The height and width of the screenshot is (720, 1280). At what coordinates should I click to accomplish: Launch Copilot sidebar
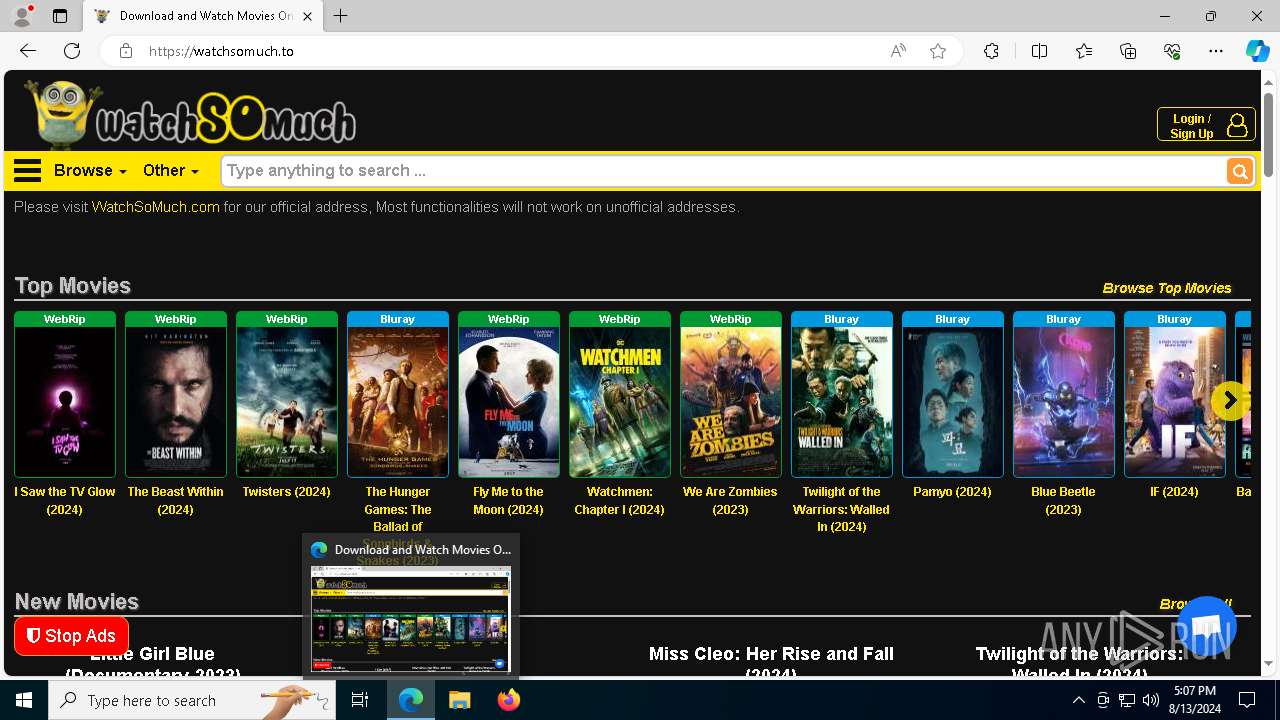(x=1257, y=51)
